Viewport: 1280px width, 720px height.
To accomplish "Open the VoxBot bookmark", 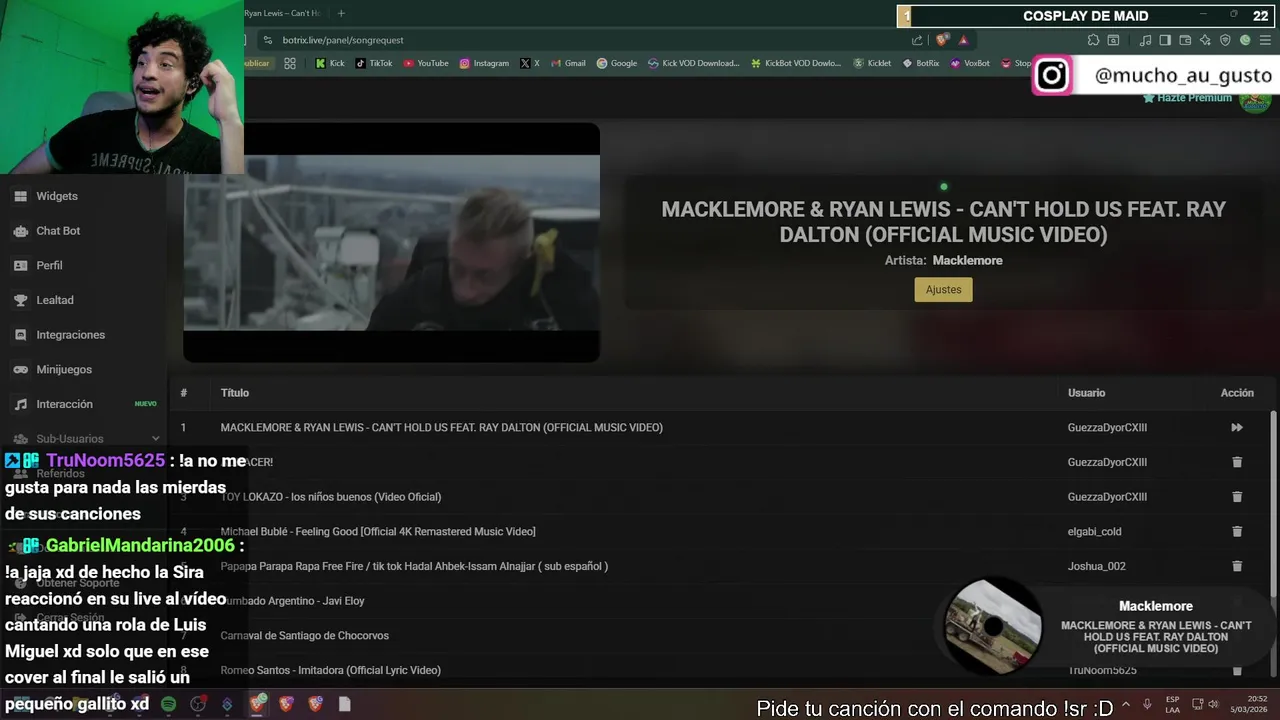I will pos(970,63).
